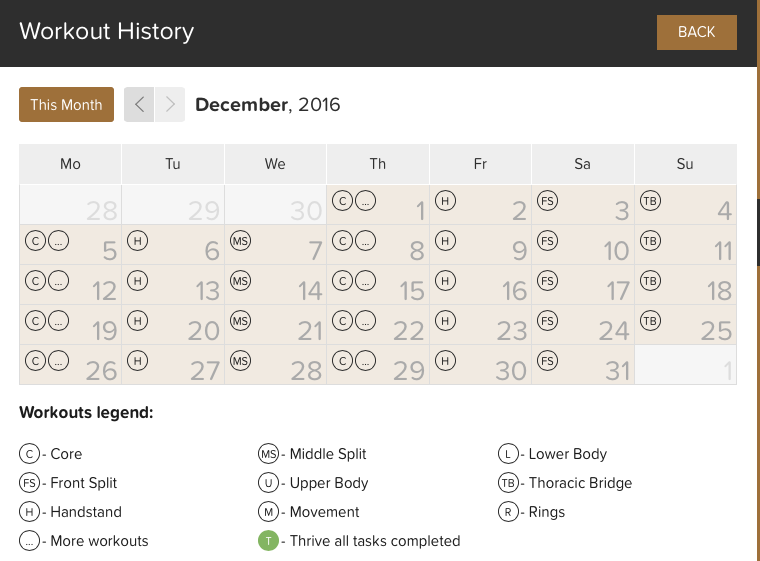Open Thoracic Bridge icon on December 4
Viewport: 760px width, 561px height.
[x=650, y=201]
